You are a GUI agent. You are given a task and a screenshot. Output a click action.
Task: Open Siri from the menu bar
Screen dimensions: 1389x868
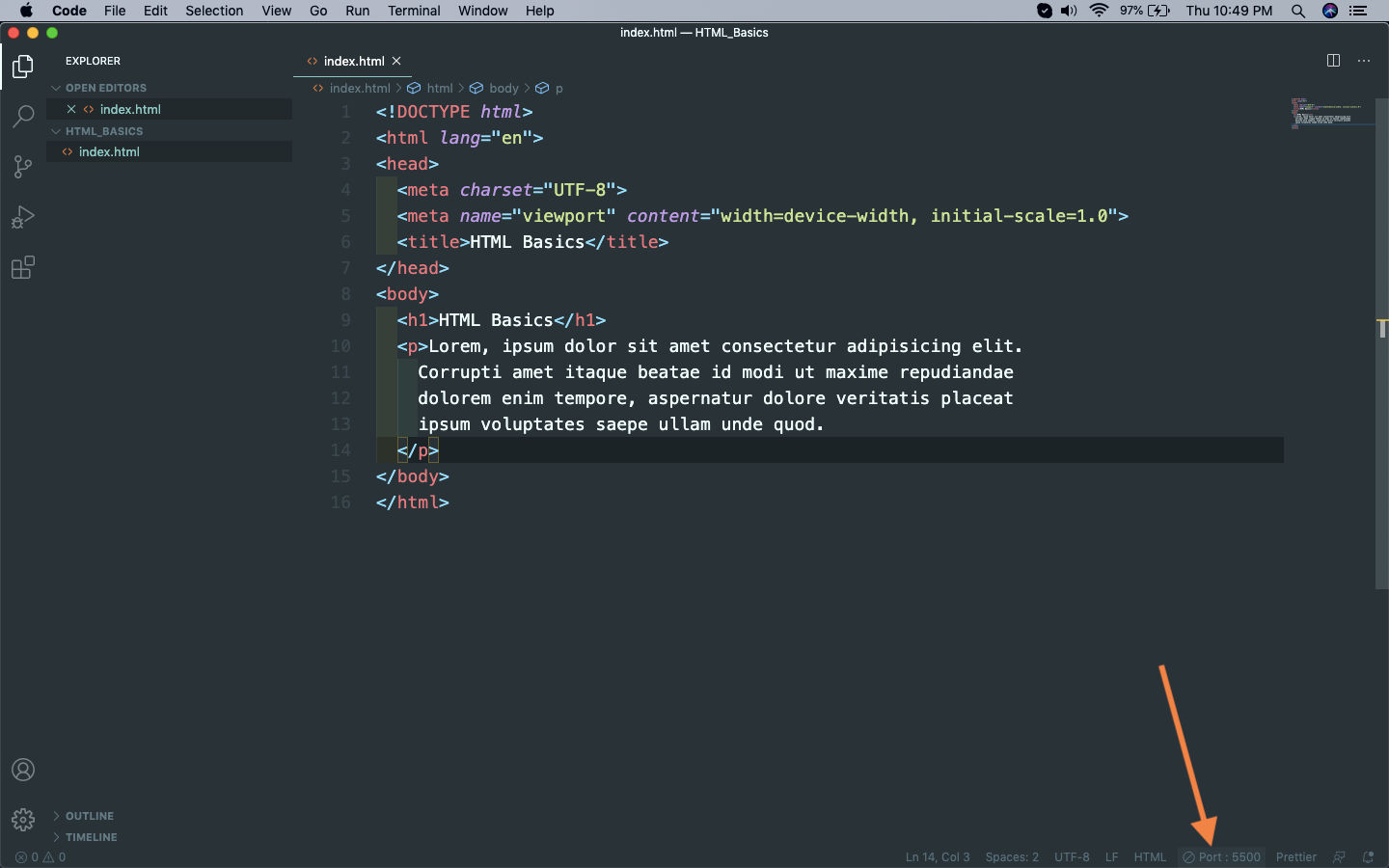point(1330,11)
